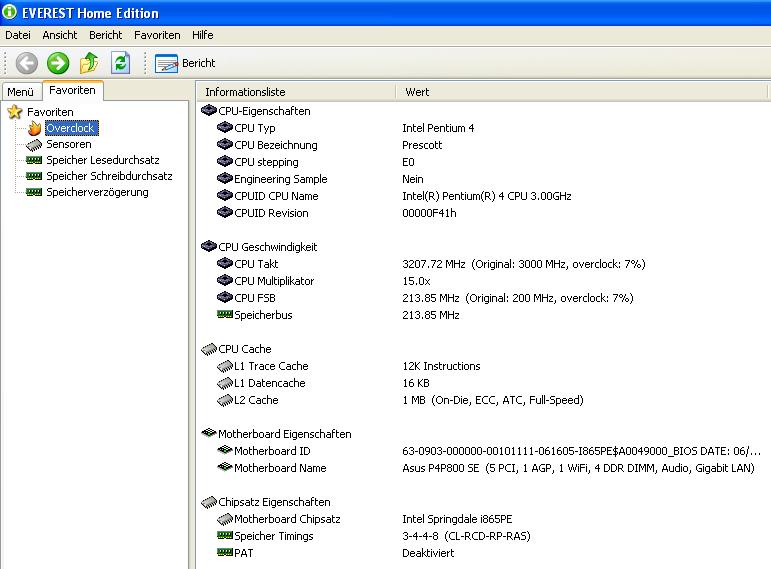771x569 pixels.
Task: Click the value Intel Pentium 4
Action: 438,128
